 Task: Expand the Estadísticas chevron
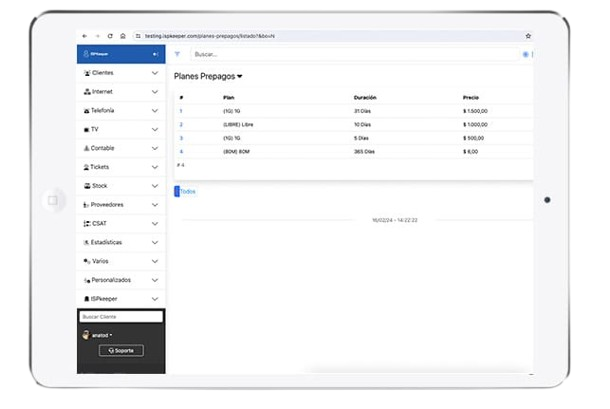tap(155, 242)
